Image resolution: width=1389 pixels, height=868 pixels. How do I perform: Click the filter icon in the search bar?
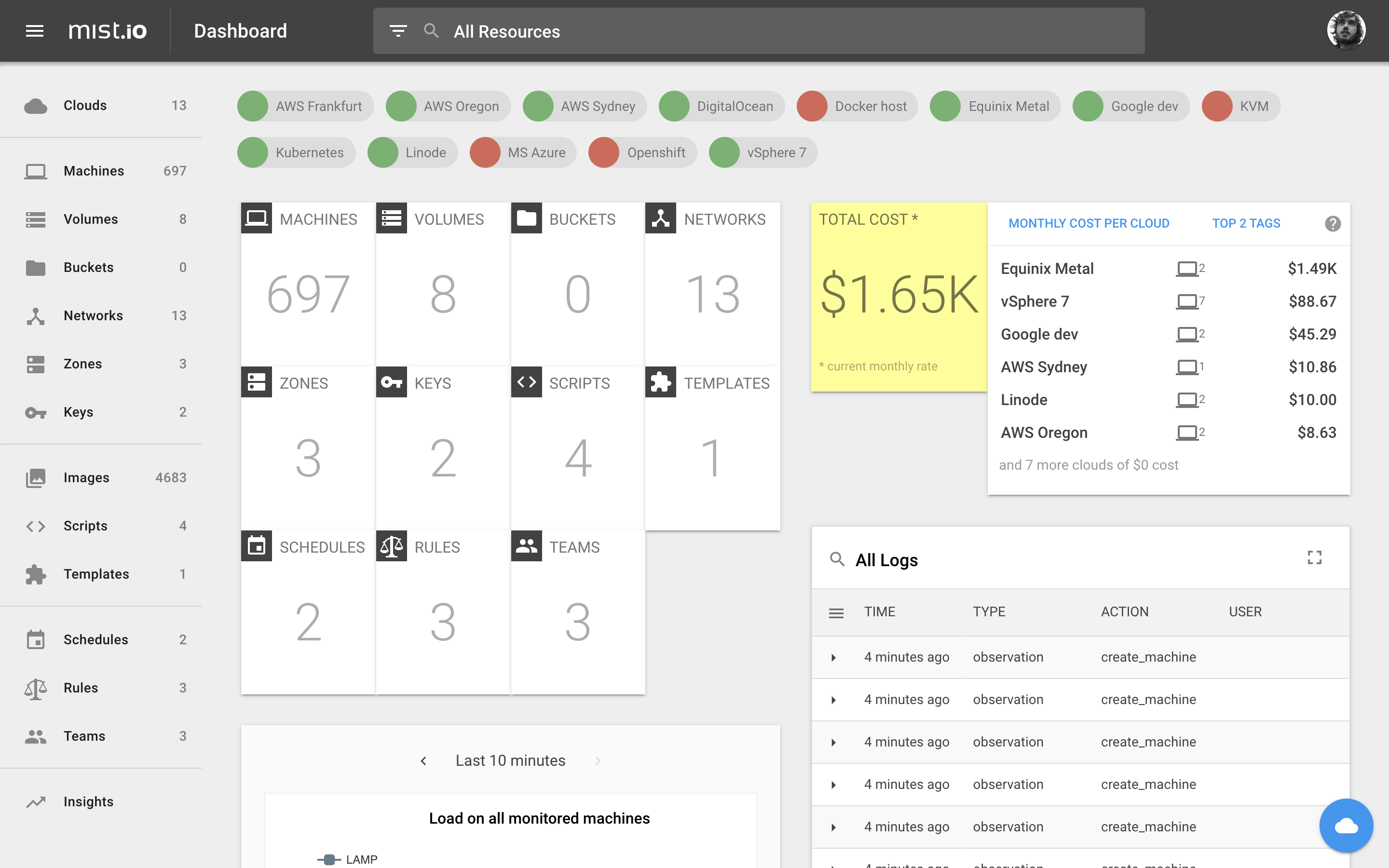coord(398,31)
